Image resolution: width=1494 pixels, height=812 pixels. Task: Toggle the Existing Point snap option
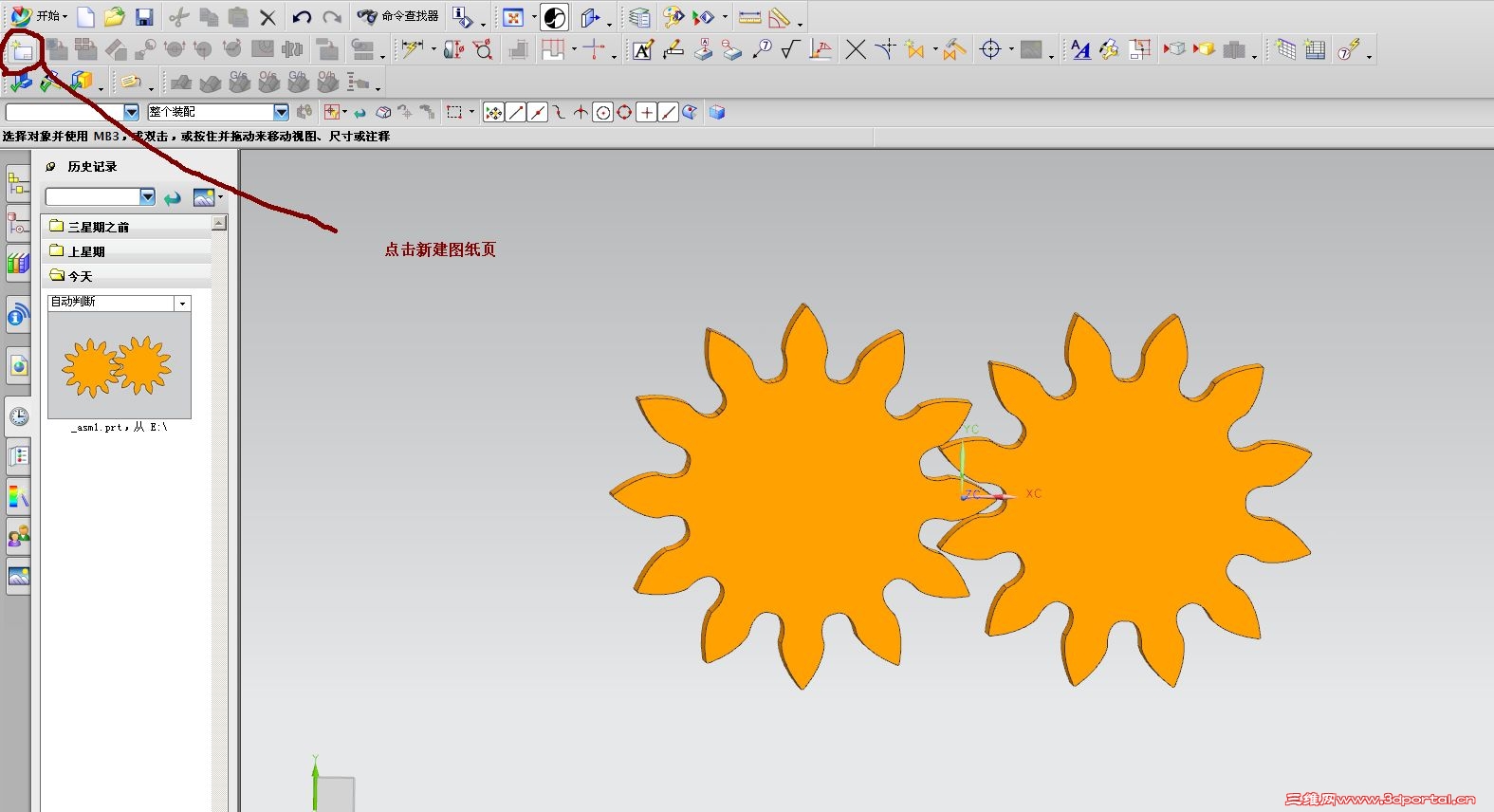(646, 113)
